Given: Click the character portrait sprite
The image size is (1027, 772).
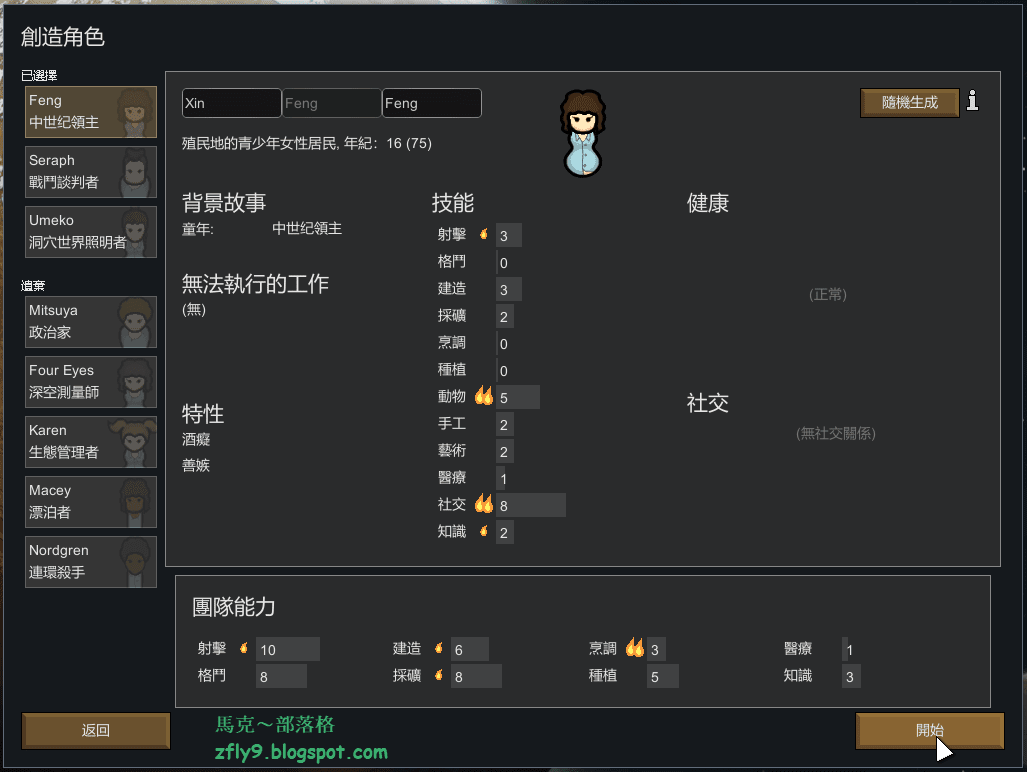Looking at the screenshot, I should click(582, 134).
